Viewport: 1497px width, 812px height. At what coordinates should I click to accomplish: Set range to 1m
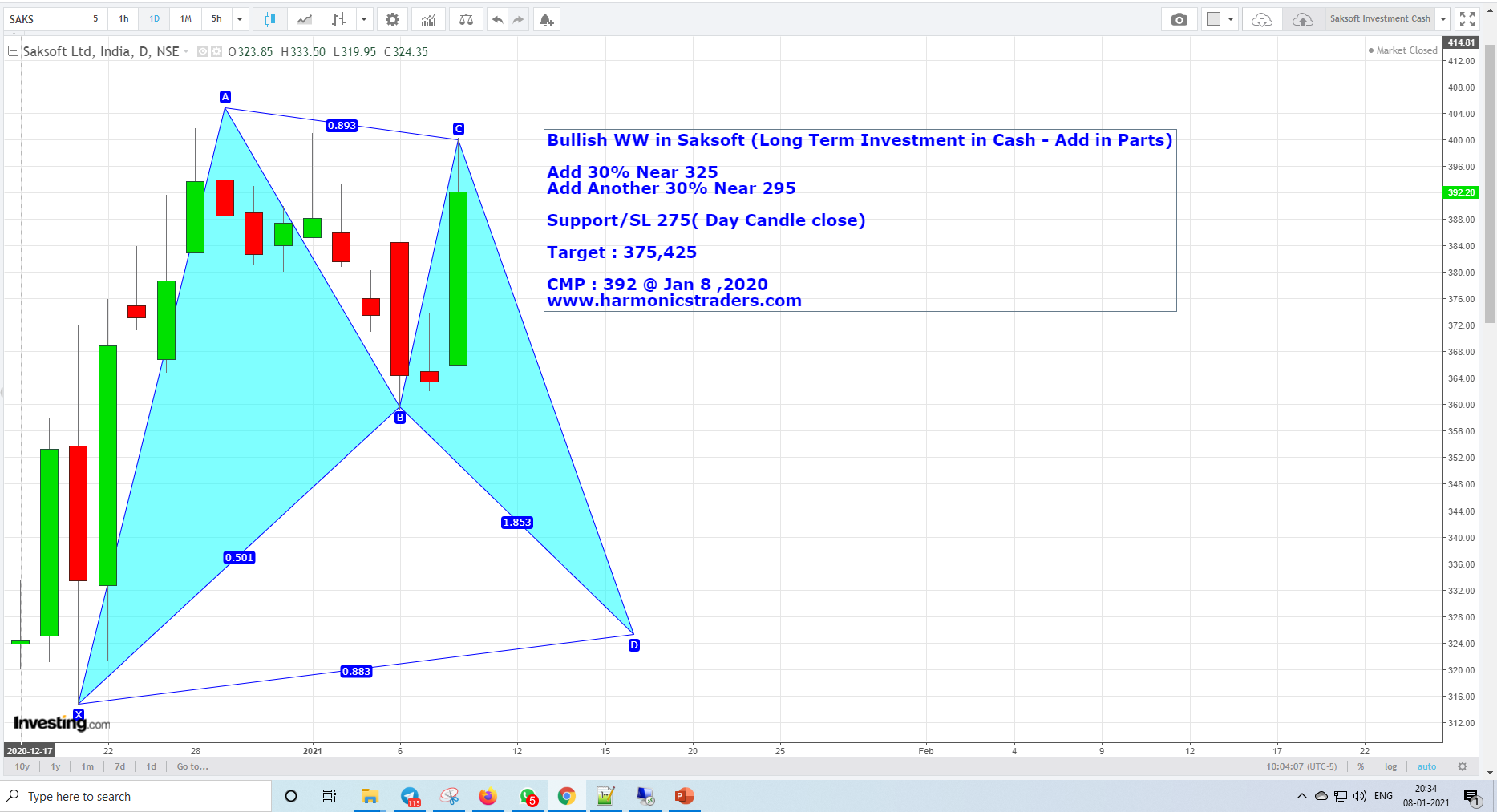87,767
